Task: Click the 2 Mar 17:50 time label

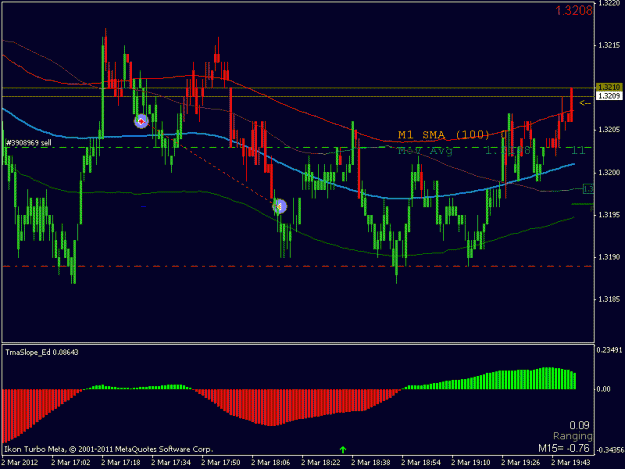Action: 220,463
